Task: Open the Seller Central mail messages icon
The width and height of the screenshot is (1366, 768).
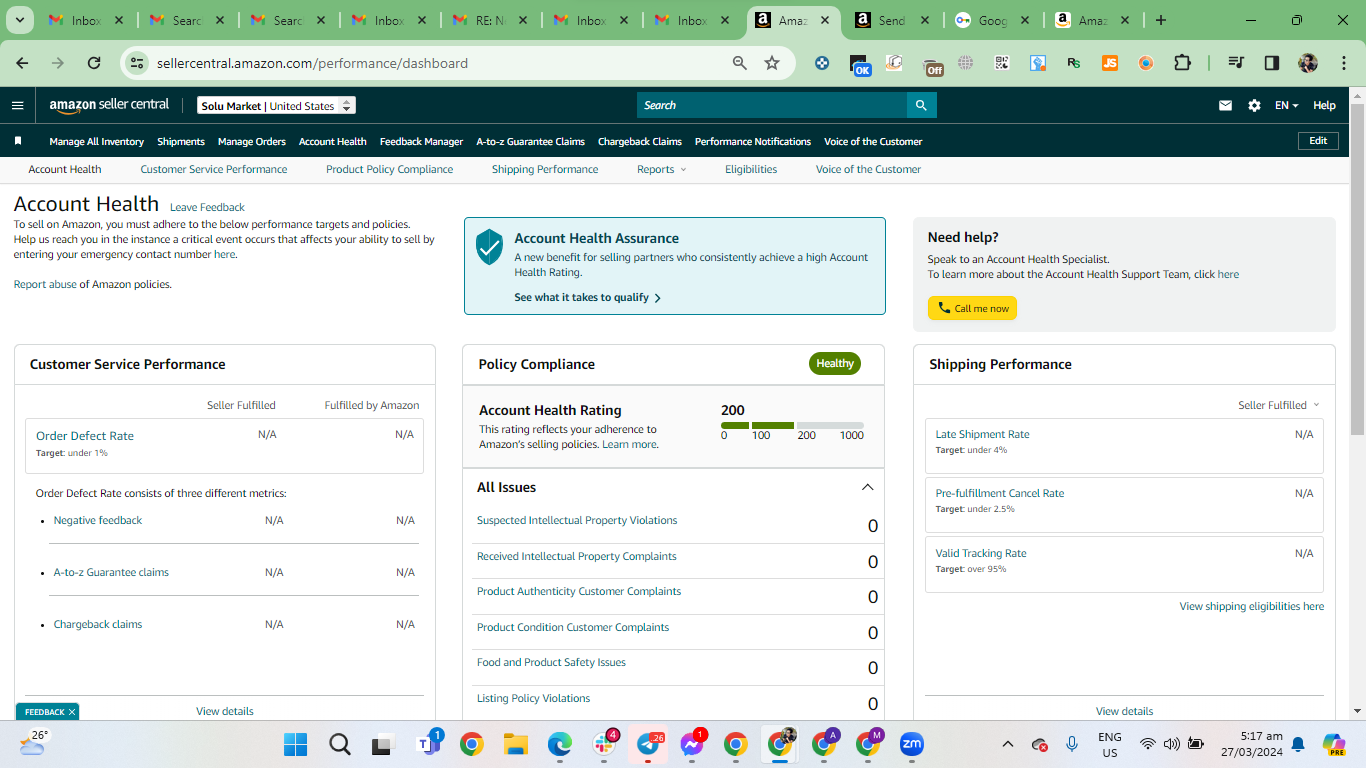Action: (1225, 105)
